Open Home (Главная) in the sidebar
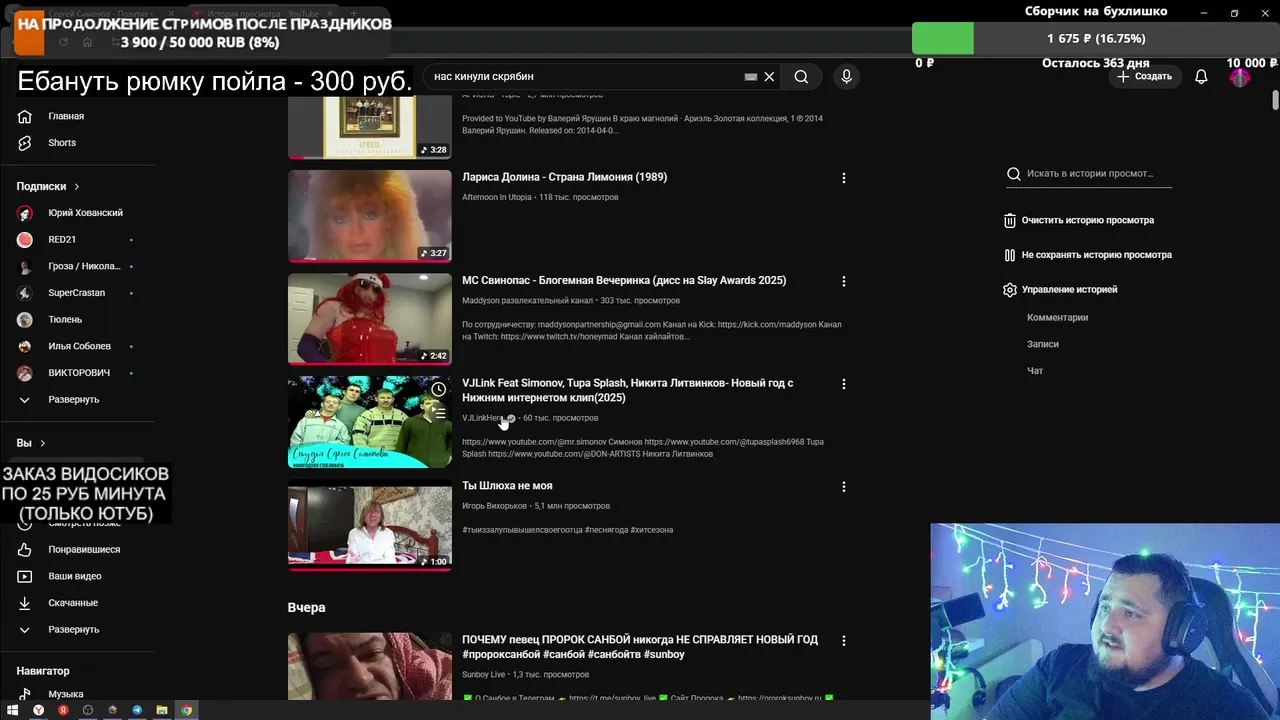Screen dimensions: 1280x720 66,116
